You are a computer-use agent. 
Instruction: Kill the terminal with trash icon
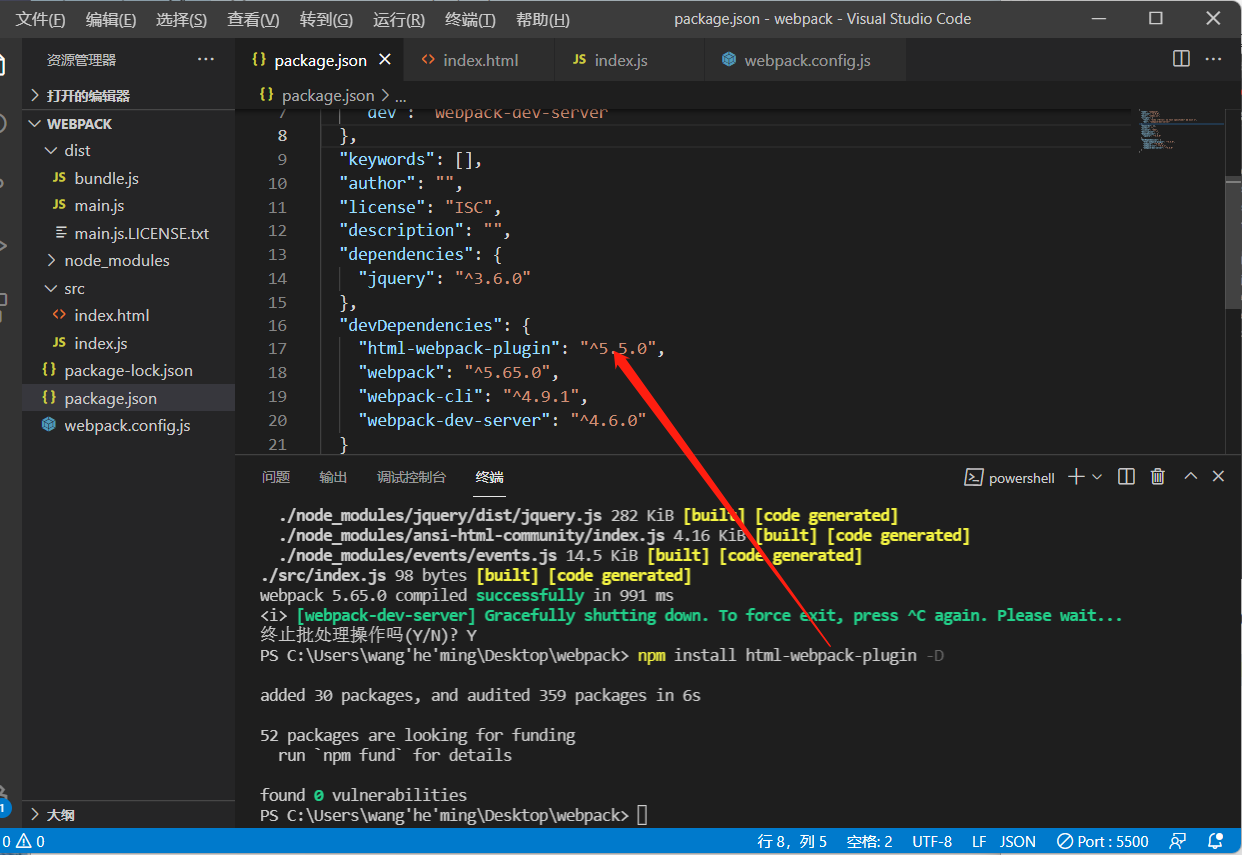point(1158,477)
